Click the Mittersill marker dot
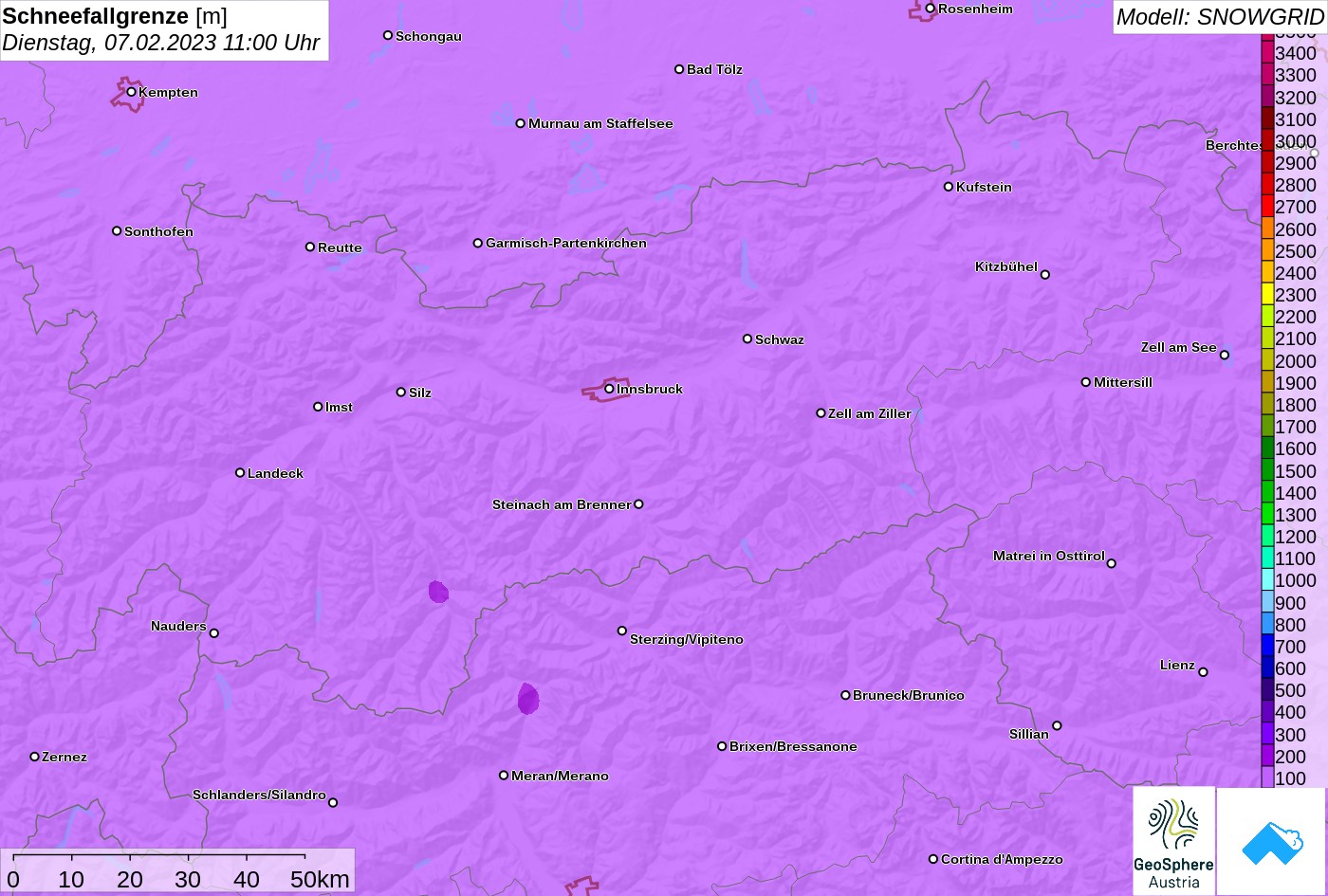1328x896 pixels. click(x=1086, y=382)
